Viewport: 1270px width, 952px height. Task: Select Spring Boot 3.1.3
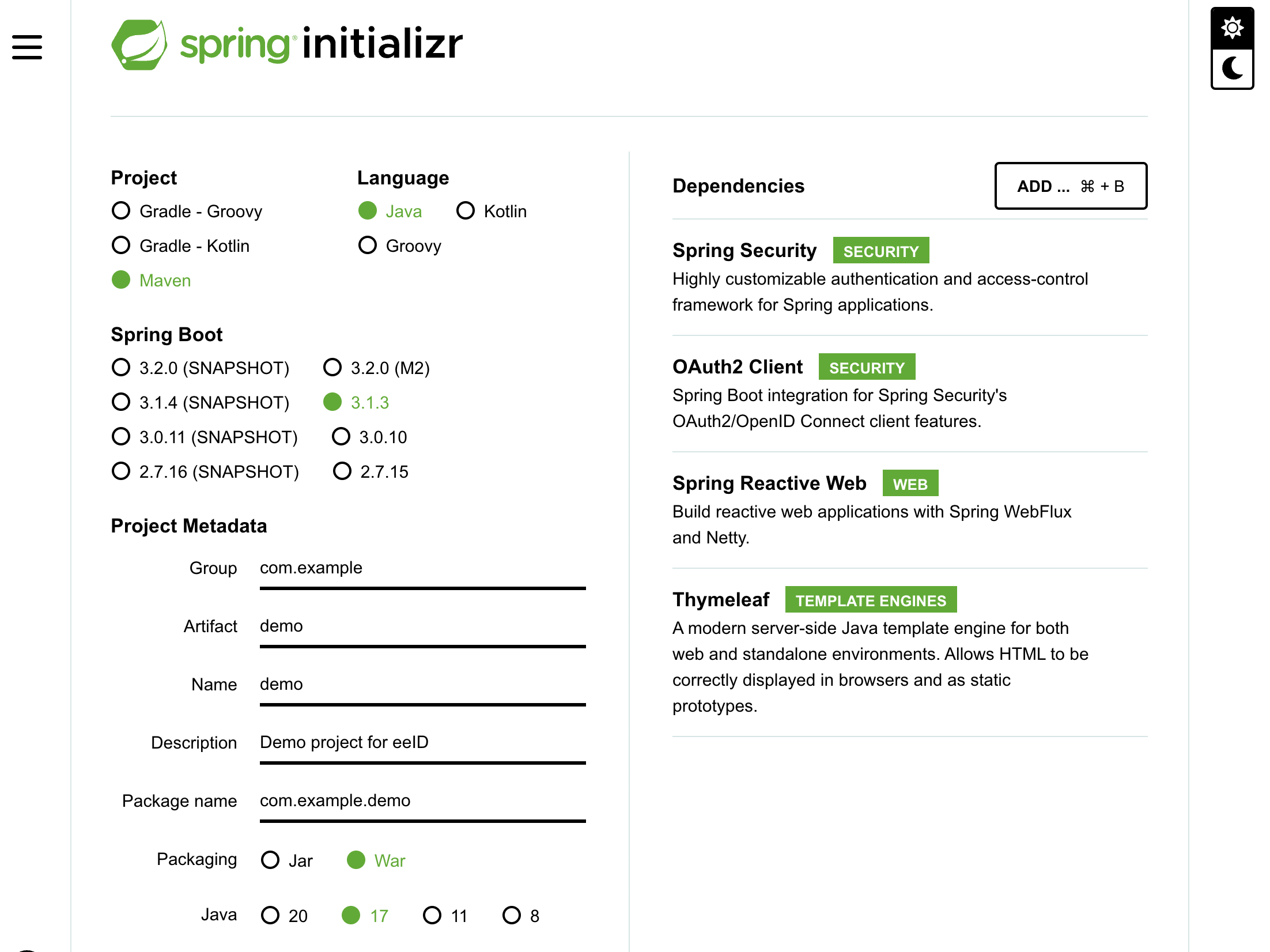tap(356, 403)
